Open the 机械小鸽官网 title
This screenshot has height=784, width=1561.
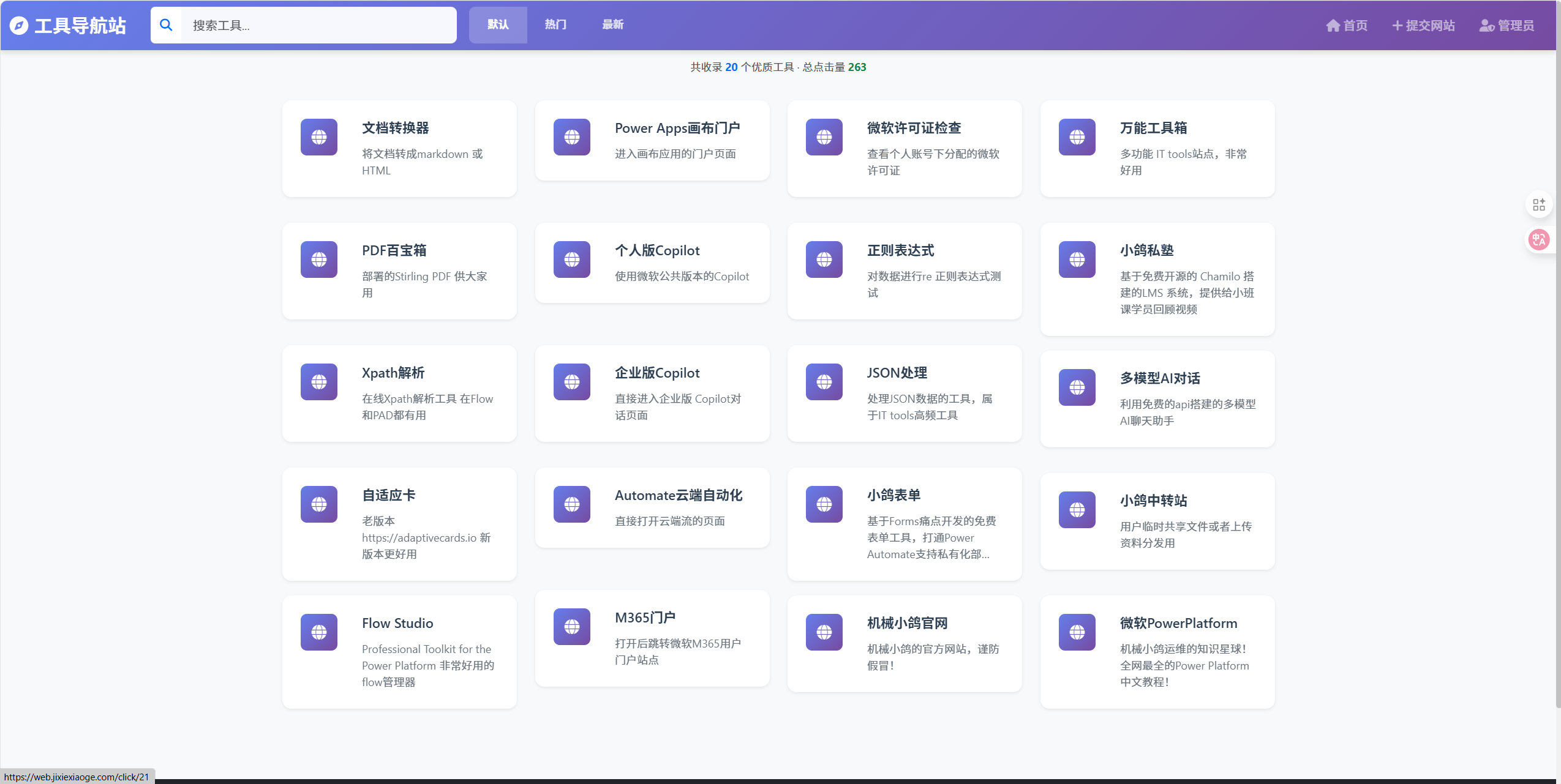(x=908, y=623)
